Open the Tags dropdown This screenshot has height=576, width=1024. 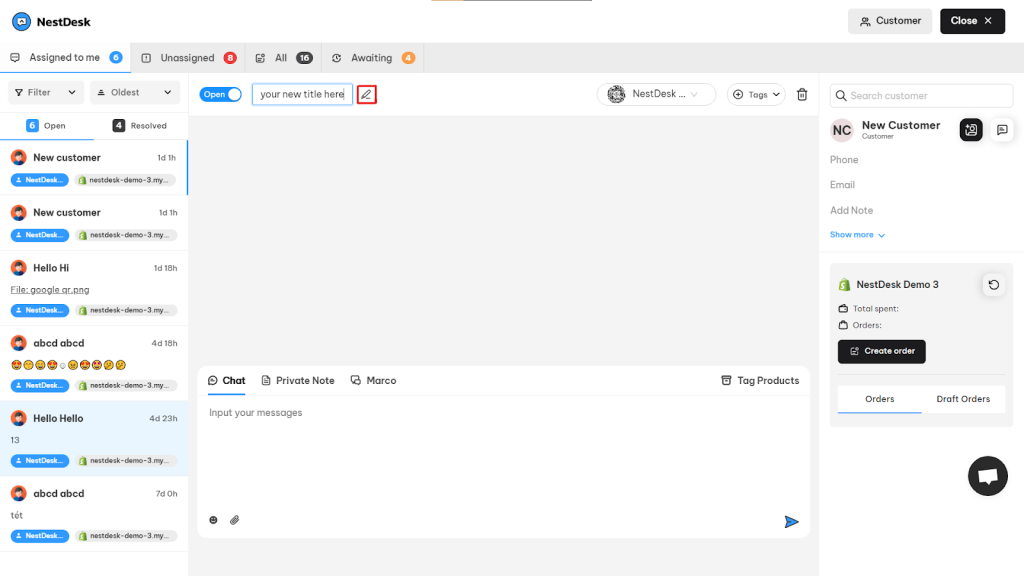[756, 95]
